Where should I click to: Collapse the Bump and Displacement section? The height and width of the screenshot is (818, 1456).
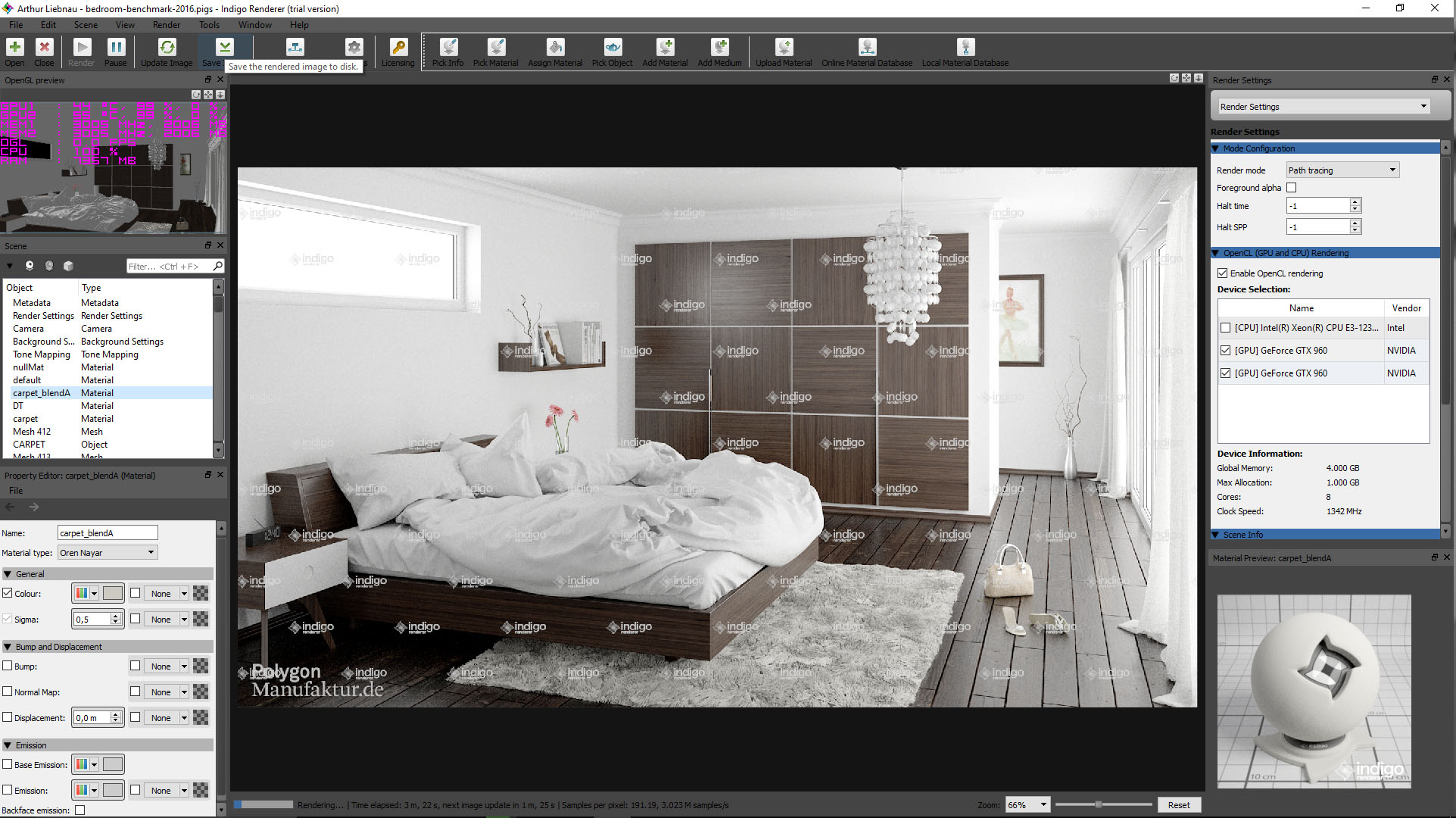tap(8, 647)
